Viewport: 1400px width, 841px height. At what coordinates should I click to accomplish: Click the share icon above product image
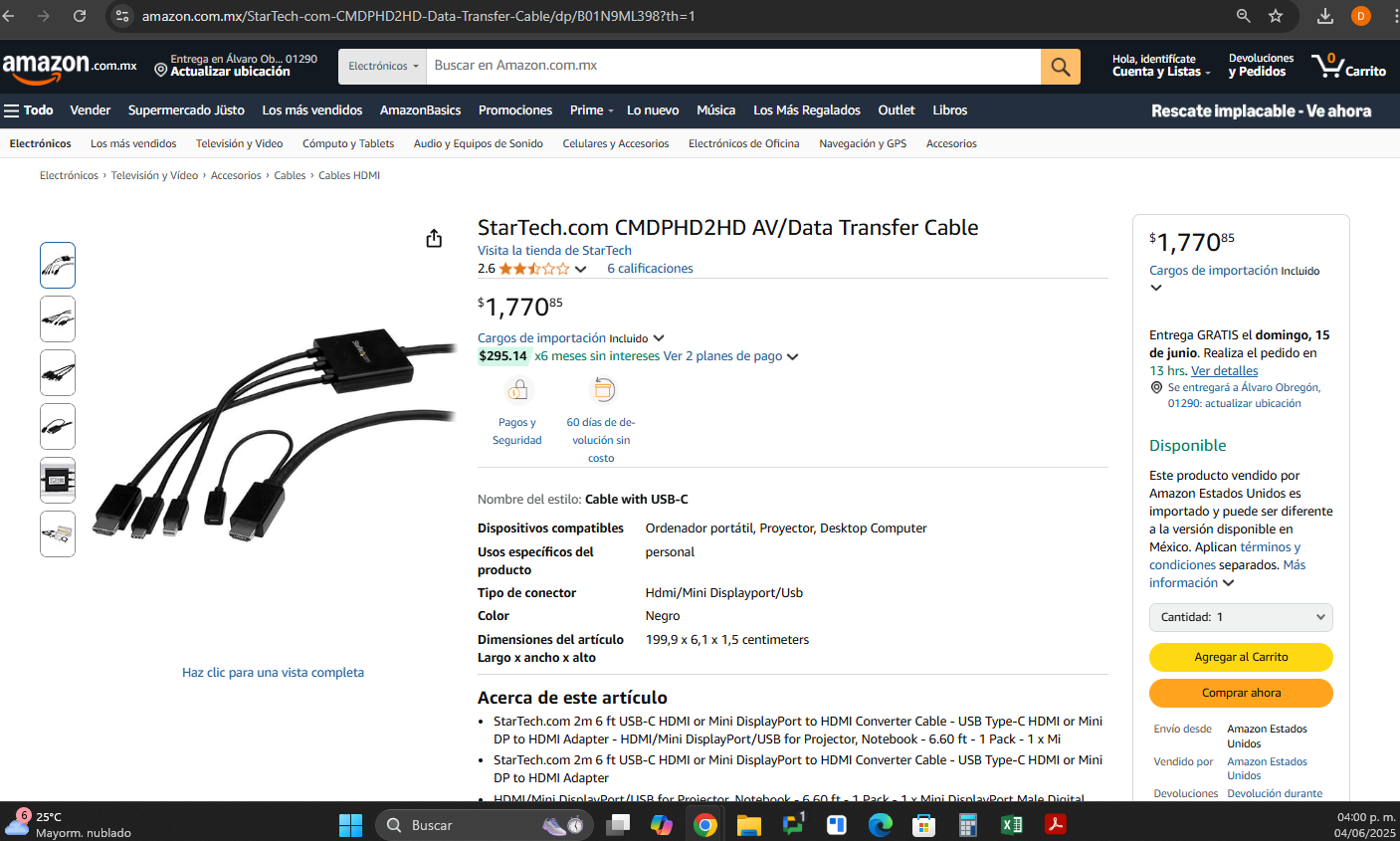pyautogui.click(x=434, y=238)
